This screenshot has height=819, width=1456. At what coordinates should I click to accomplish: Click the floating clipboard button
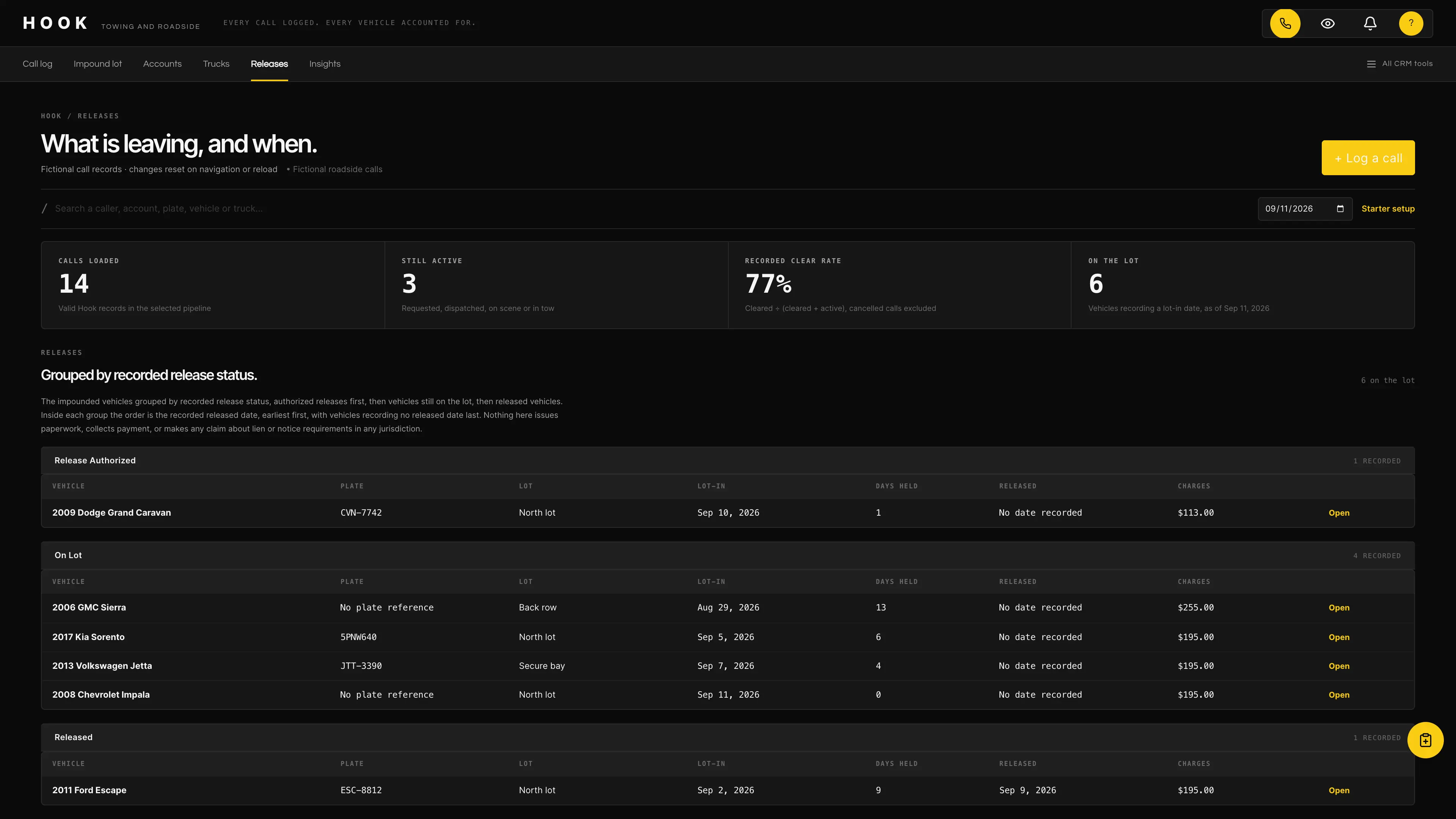[x=1425, y=740]
